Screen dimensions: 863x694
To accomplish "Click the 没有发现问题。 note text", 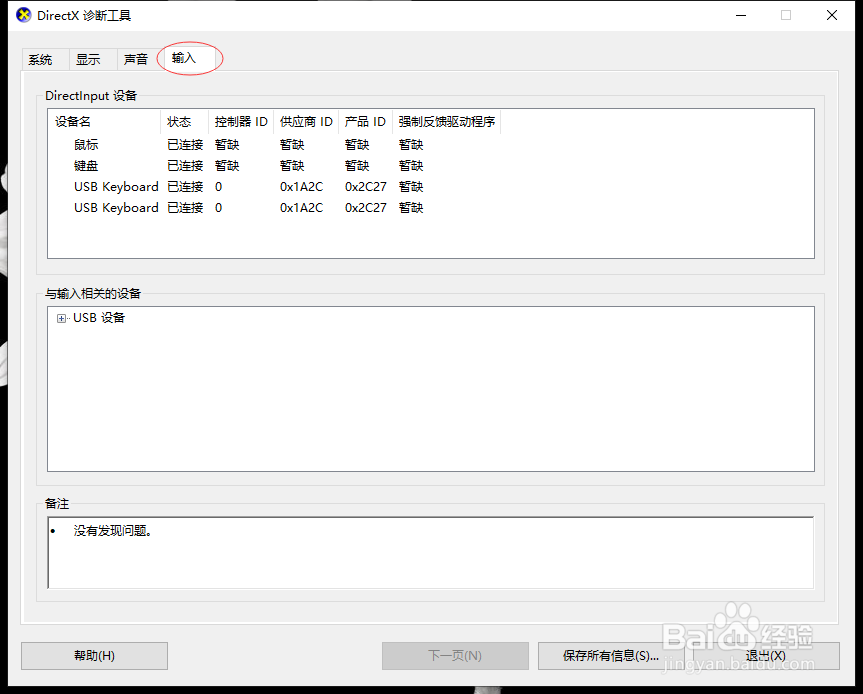I will click(113, 531).
